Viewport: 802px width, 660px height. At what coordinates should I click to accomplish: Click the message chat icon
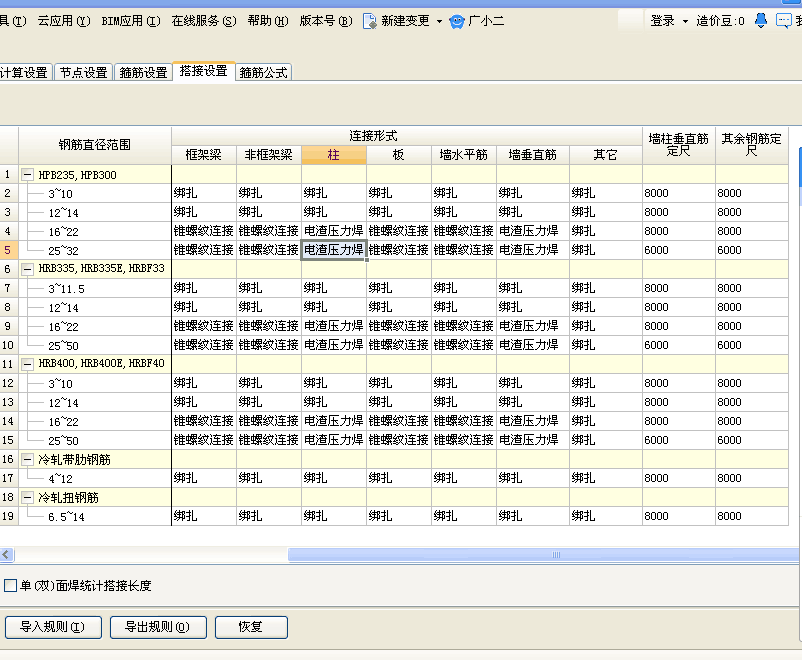pyautogui.click(x=783, y=21)
